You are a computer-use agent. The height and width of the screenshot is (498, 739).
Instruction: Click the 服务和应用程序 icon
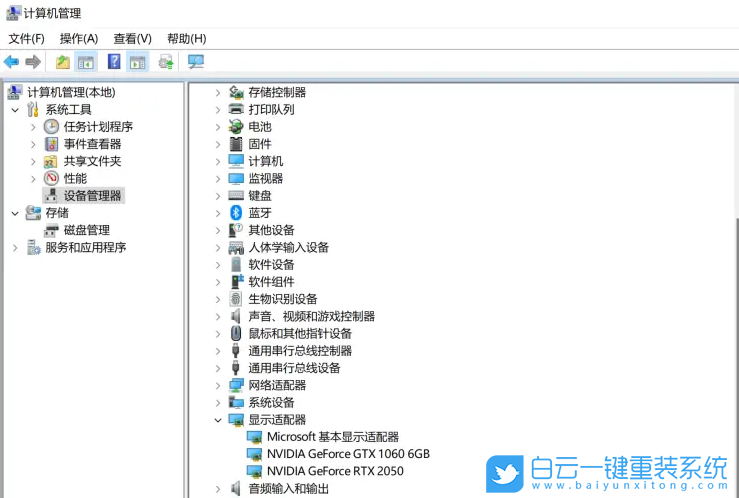click(x=33, y=247)
